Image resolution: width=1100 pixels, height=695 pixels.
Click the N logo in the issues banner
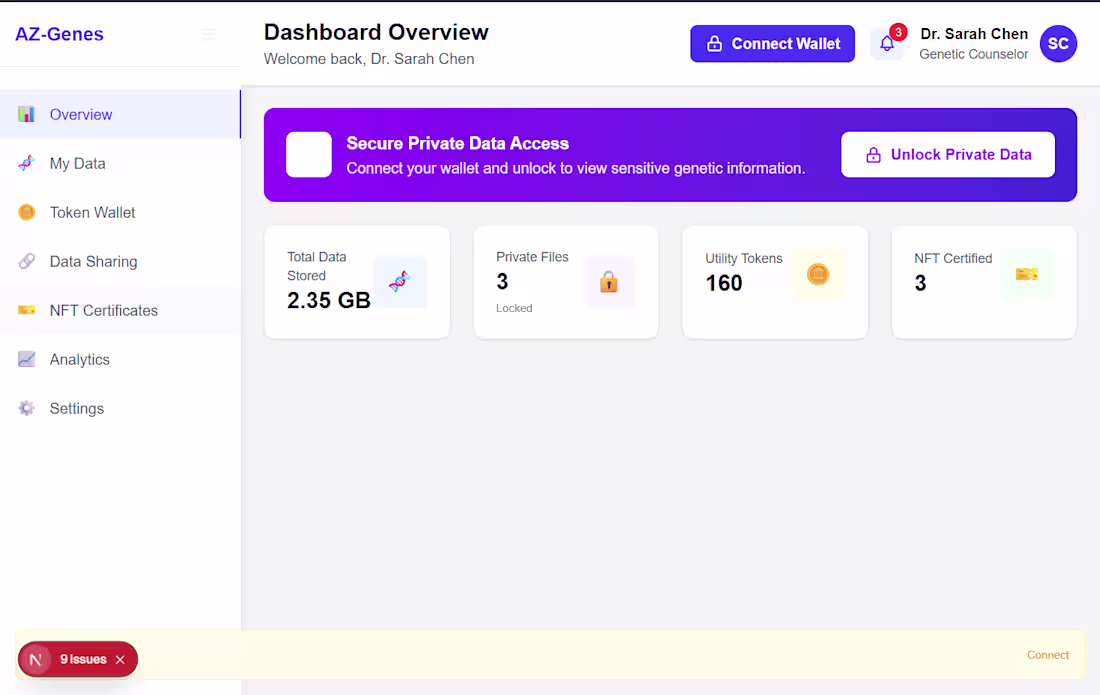[x=35, y=659]
